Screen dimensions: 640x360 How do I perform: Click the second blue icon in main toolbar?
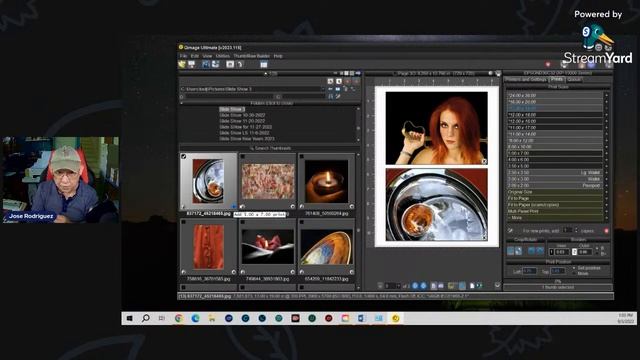216,64
